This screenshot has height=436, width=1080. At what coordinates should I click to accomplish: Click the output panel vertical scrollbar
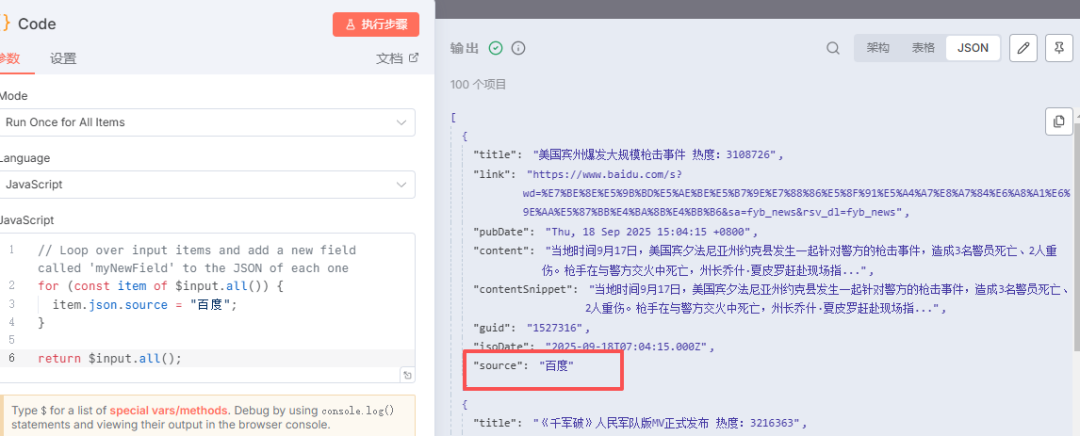tap(1076, 250)
